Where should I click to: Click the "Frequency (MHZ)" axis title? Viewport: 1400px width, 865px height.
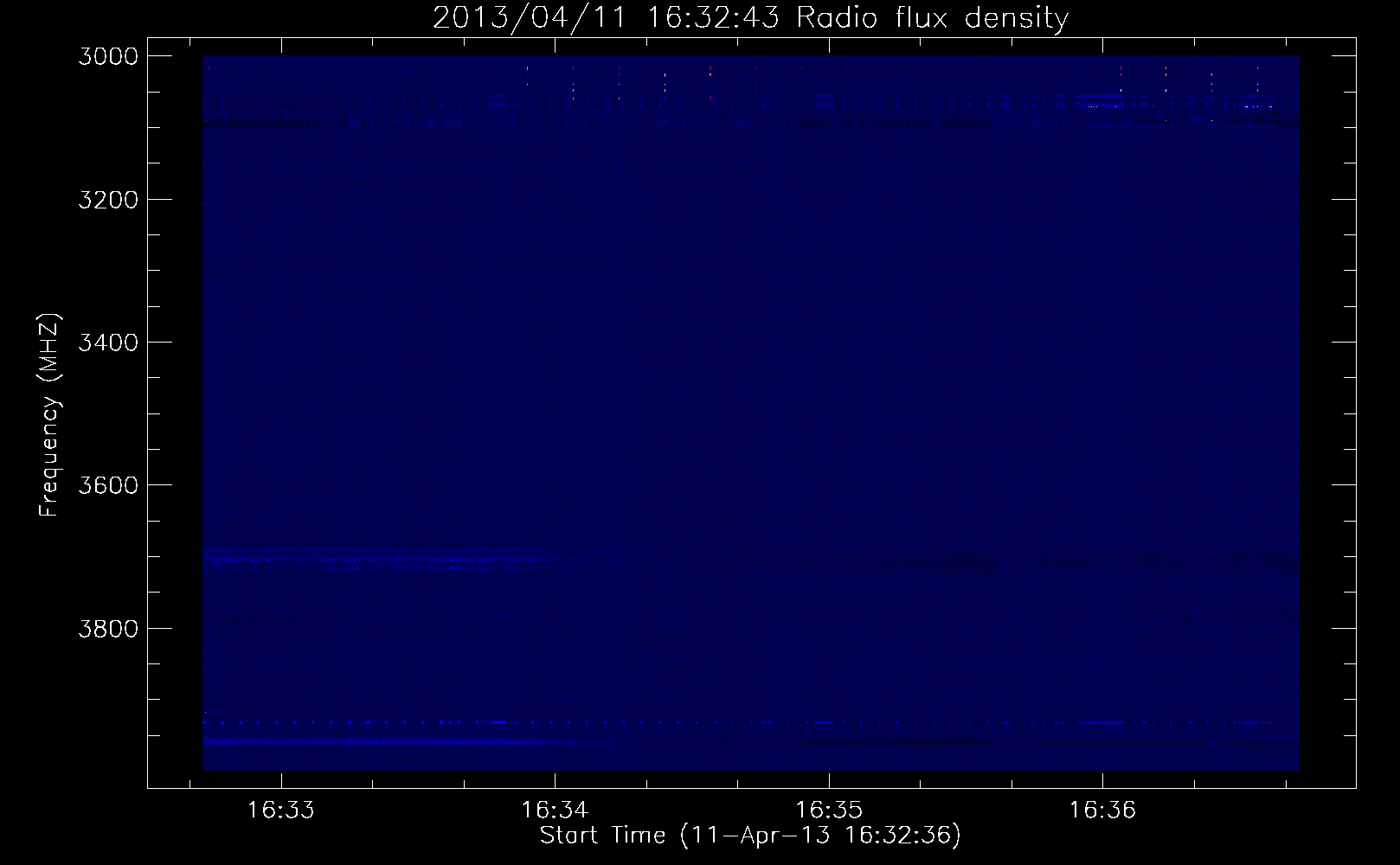click(x=49, y=413)
